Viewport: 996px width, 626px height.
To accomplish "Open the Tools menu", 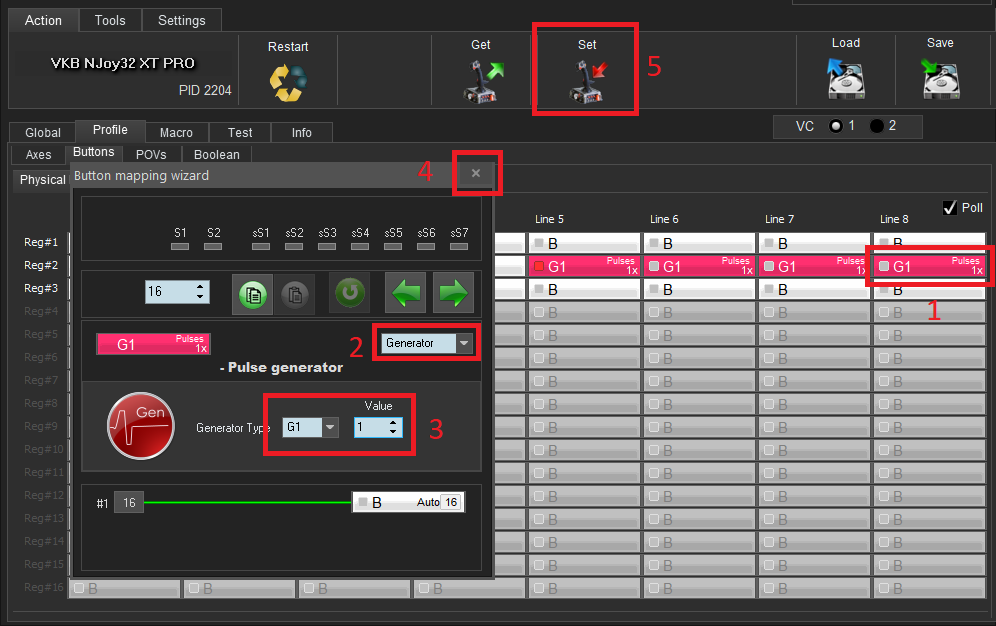I will [x=110, y=20].
